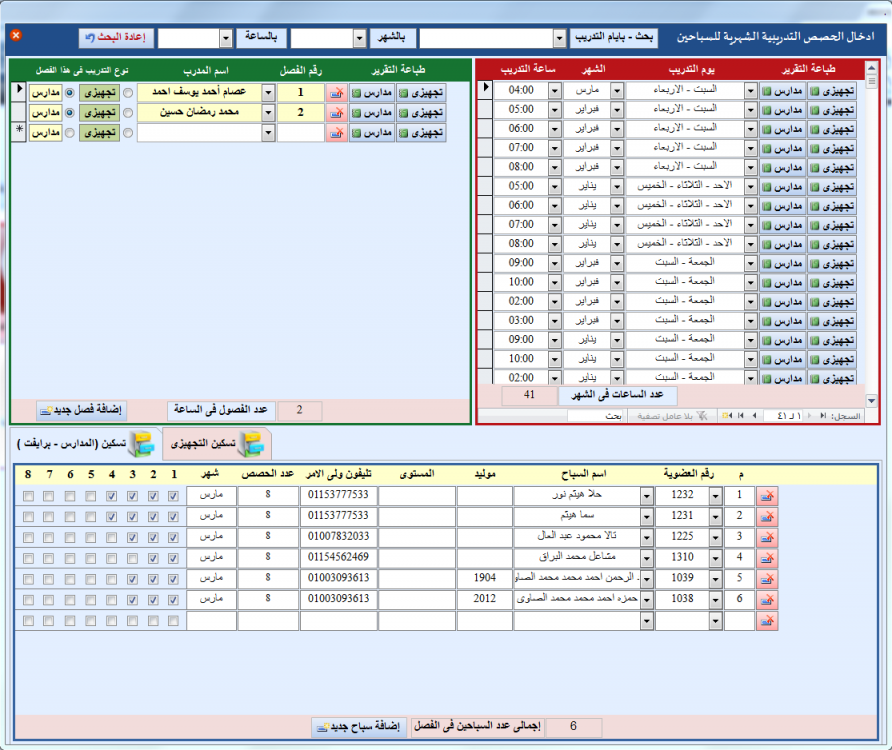Click the إعادة البحث reset search button
The width and height of the screenshot is (892, 750).
[116, 38]
